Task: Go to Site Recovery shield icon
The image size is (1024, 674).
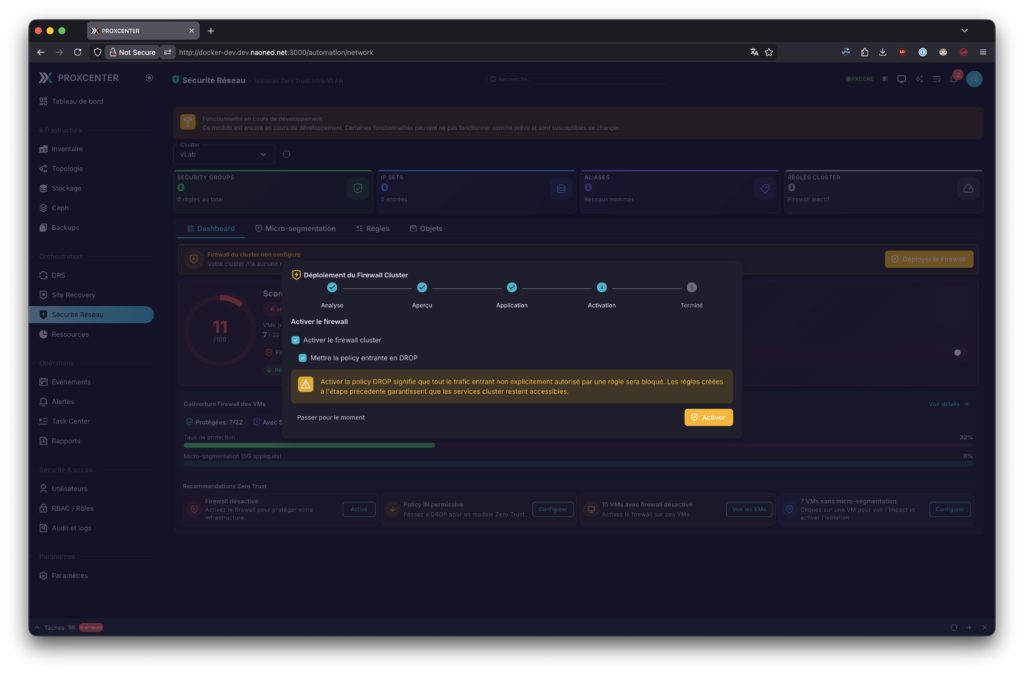Action: point(43,295)
